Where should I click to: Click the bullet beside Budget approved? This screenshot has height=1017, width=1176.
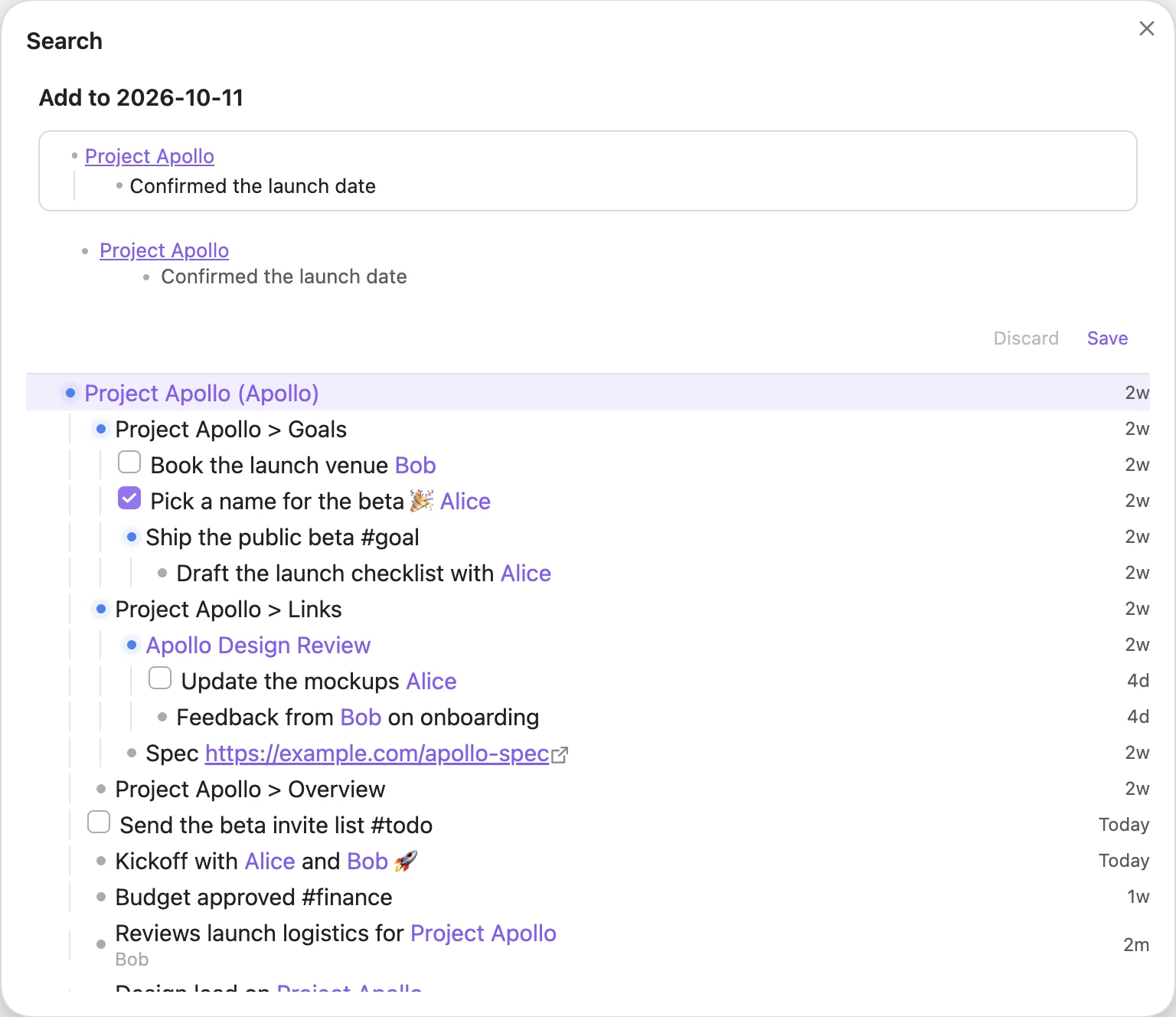(x=101, y=897)
